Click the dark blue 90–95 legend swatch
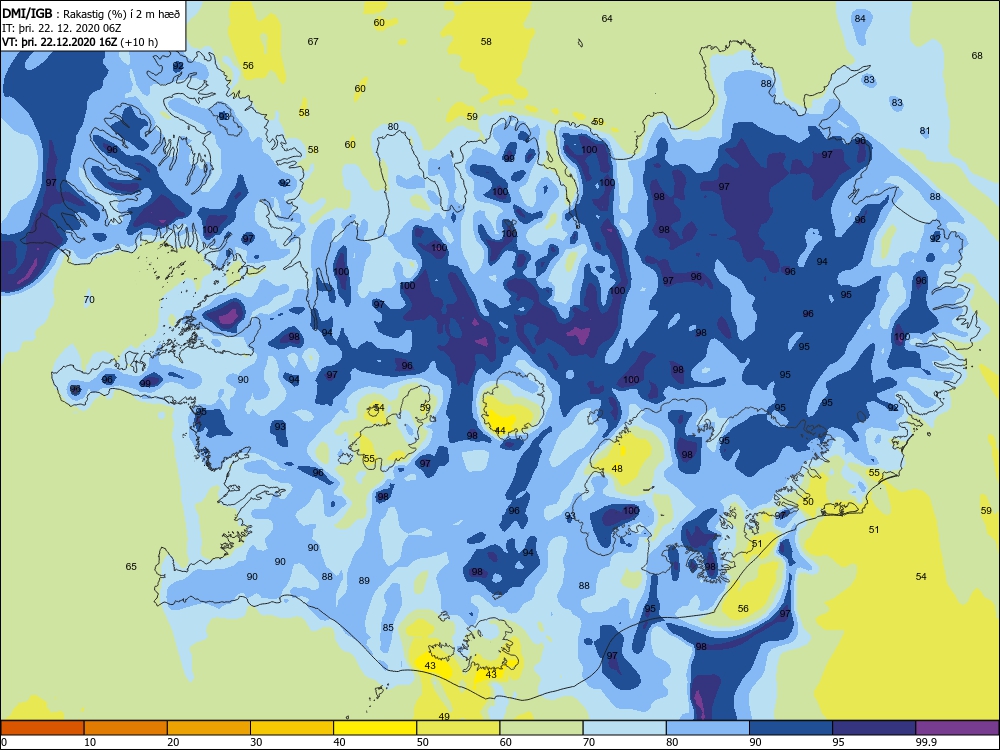 (x=791, y=728)
